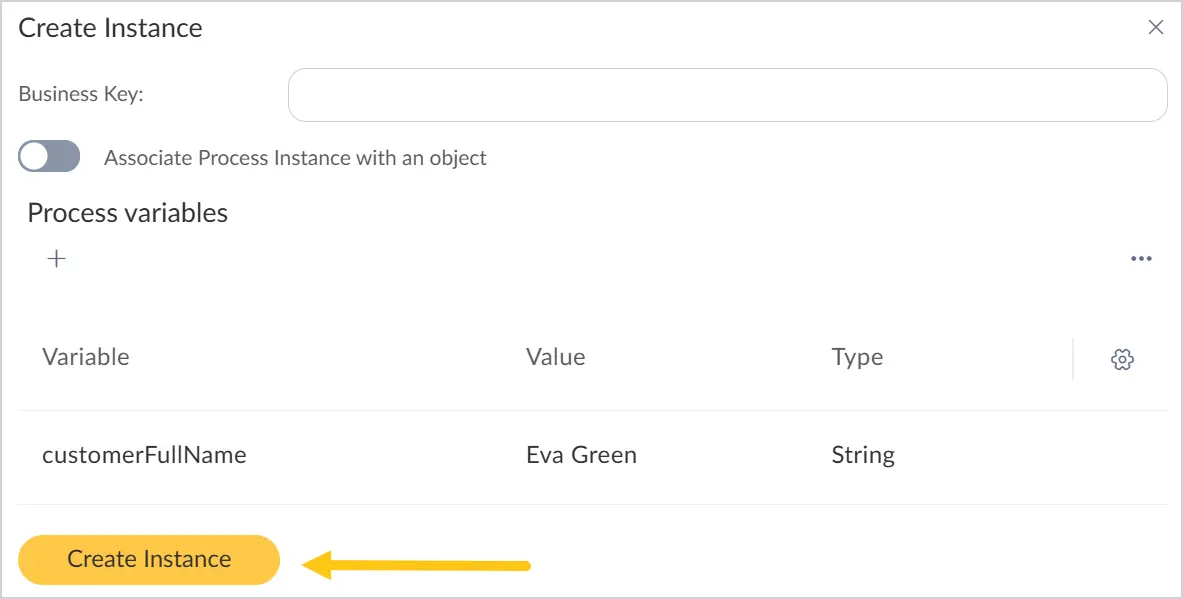Image resolution: width=1183 pixels, height=599 pixels.
Task: Click the yellow arrow pointing at button
Action: [x=416, y=564]
